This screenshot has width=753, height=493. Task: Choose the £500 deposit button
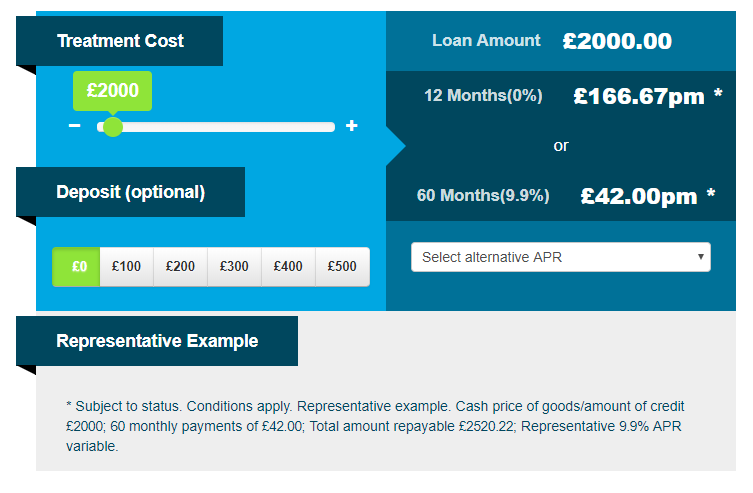tap(342, 267)
